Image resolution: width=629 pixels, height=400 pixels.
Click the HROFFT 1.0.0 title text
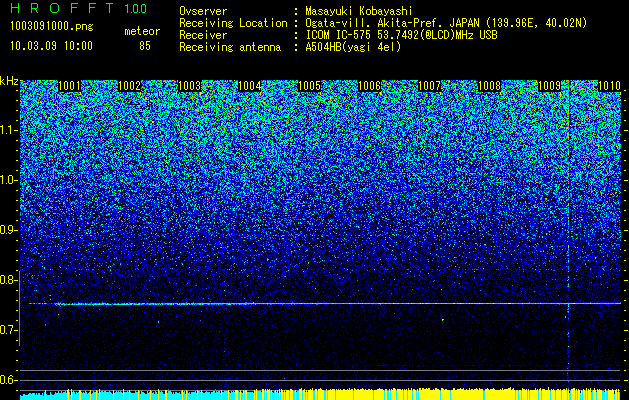click(x=78, y=8)
